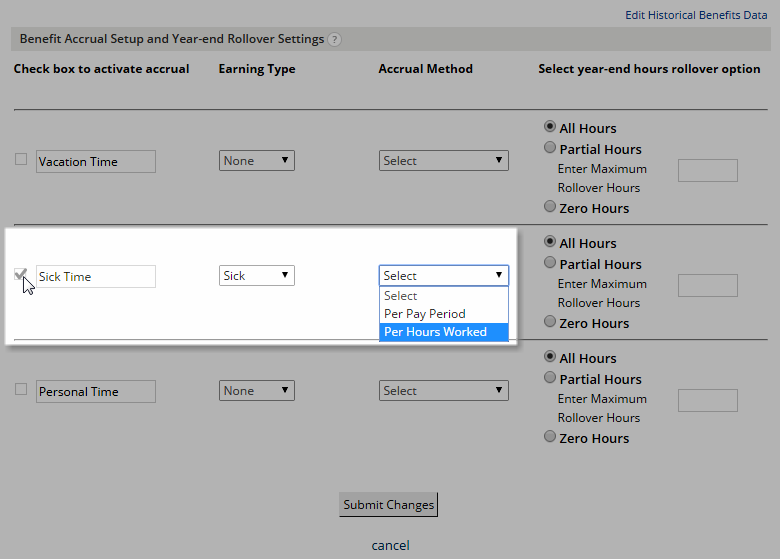Open Personal Time Accrual Method dropdown
This screenshot has height=559, width=780.
click(444, 390)
